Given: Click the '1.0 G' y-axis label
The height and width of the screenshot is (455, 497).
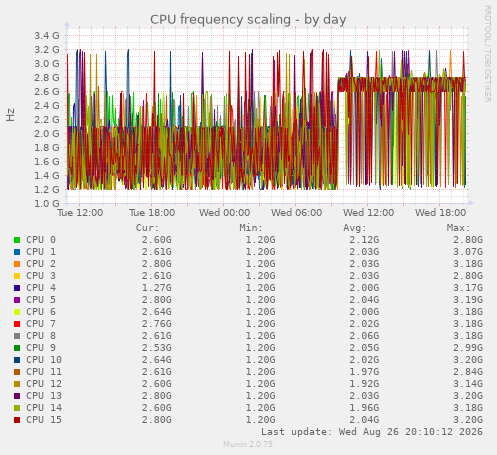Looking at the screenshot, I should click(x=47, y=203).
